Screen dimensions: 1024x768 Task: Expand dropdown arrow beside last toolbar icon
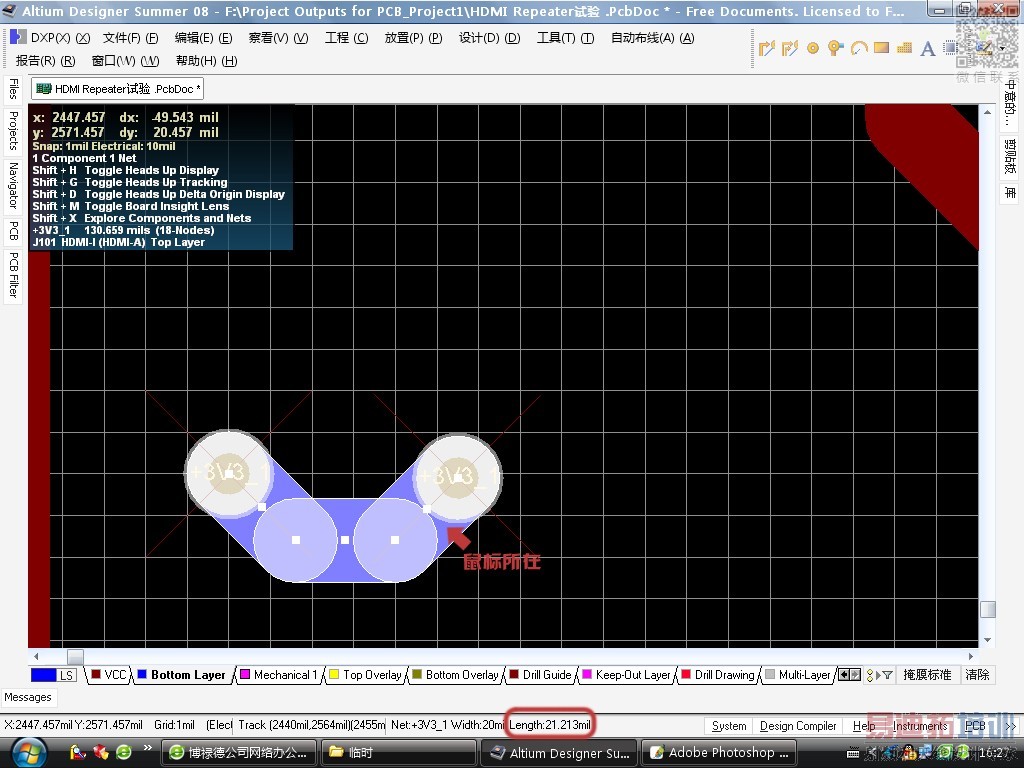click(x=1001, y=48)
